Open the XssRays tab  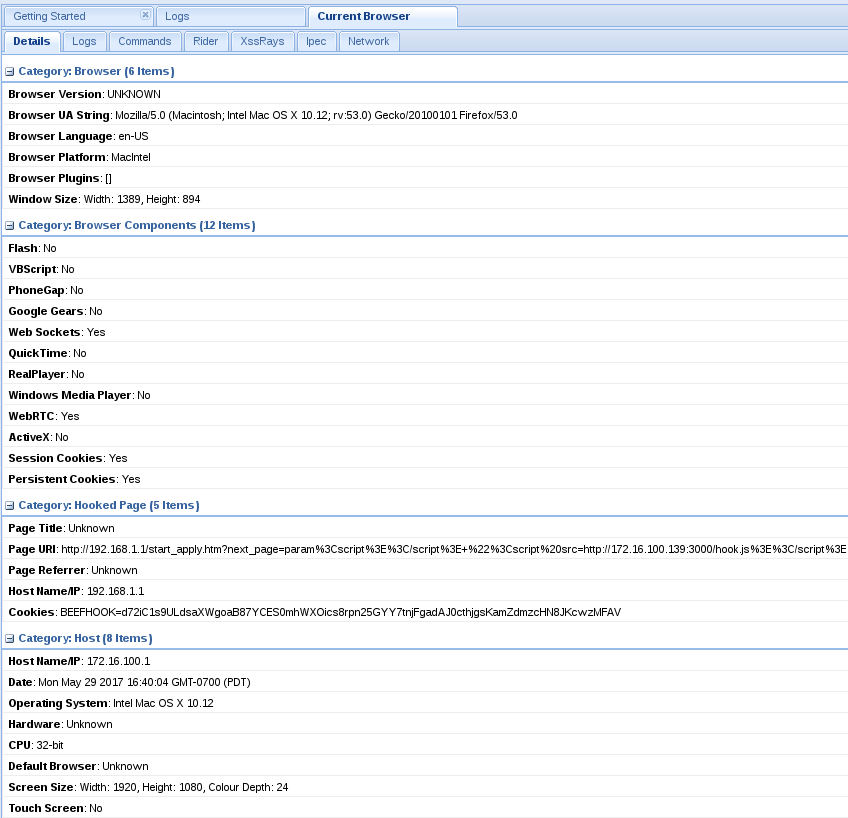pyautogui.click(x=262, y=41)
